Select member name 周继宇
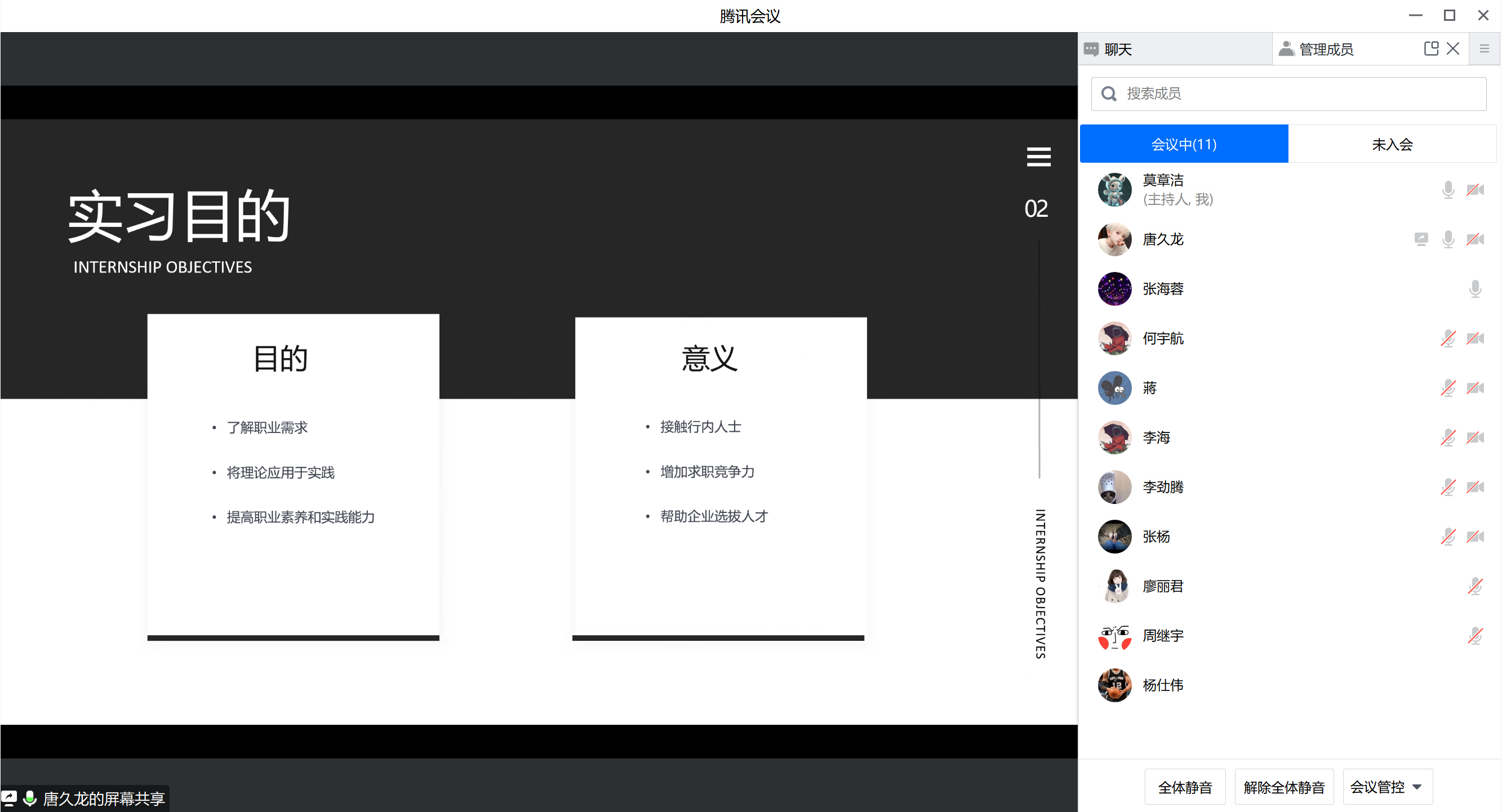Image resolution: width=1502 pixels, height=812 pixels. pyautogui.click(x=1163, y=635)
